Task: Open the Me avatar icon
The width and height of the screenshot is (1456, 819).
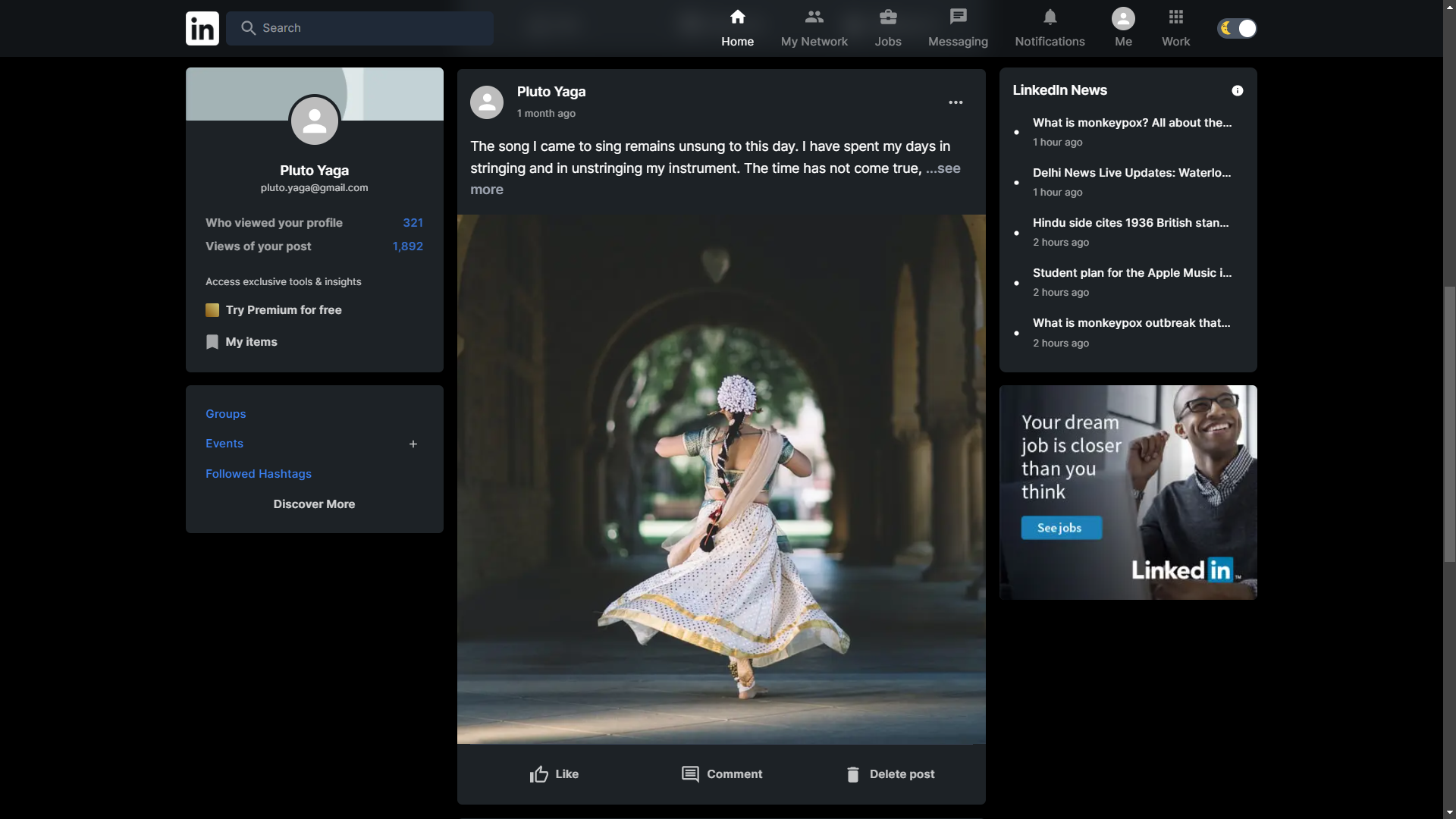Action: click(1123, 18)
